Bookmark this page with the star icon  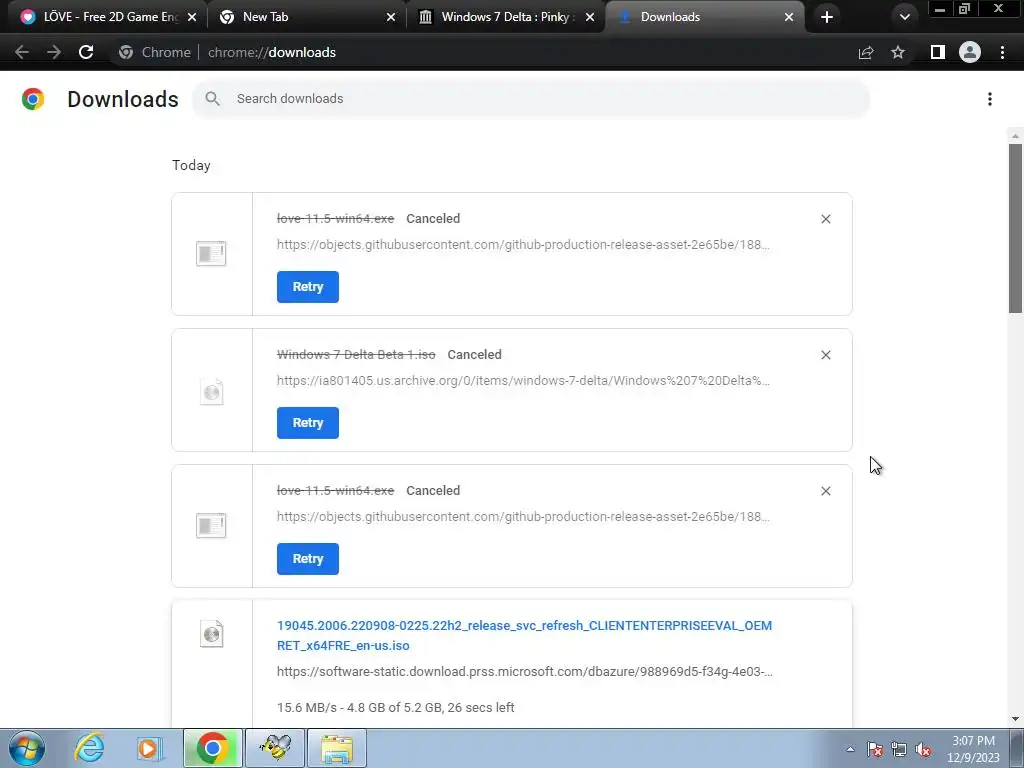click(x=898, y=52)
